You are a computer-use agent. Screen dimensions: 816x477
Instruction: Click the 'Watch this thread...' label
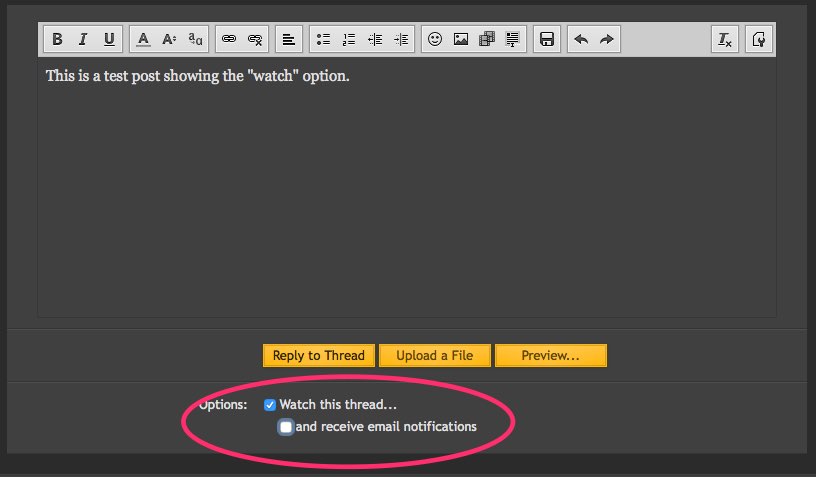338,405
